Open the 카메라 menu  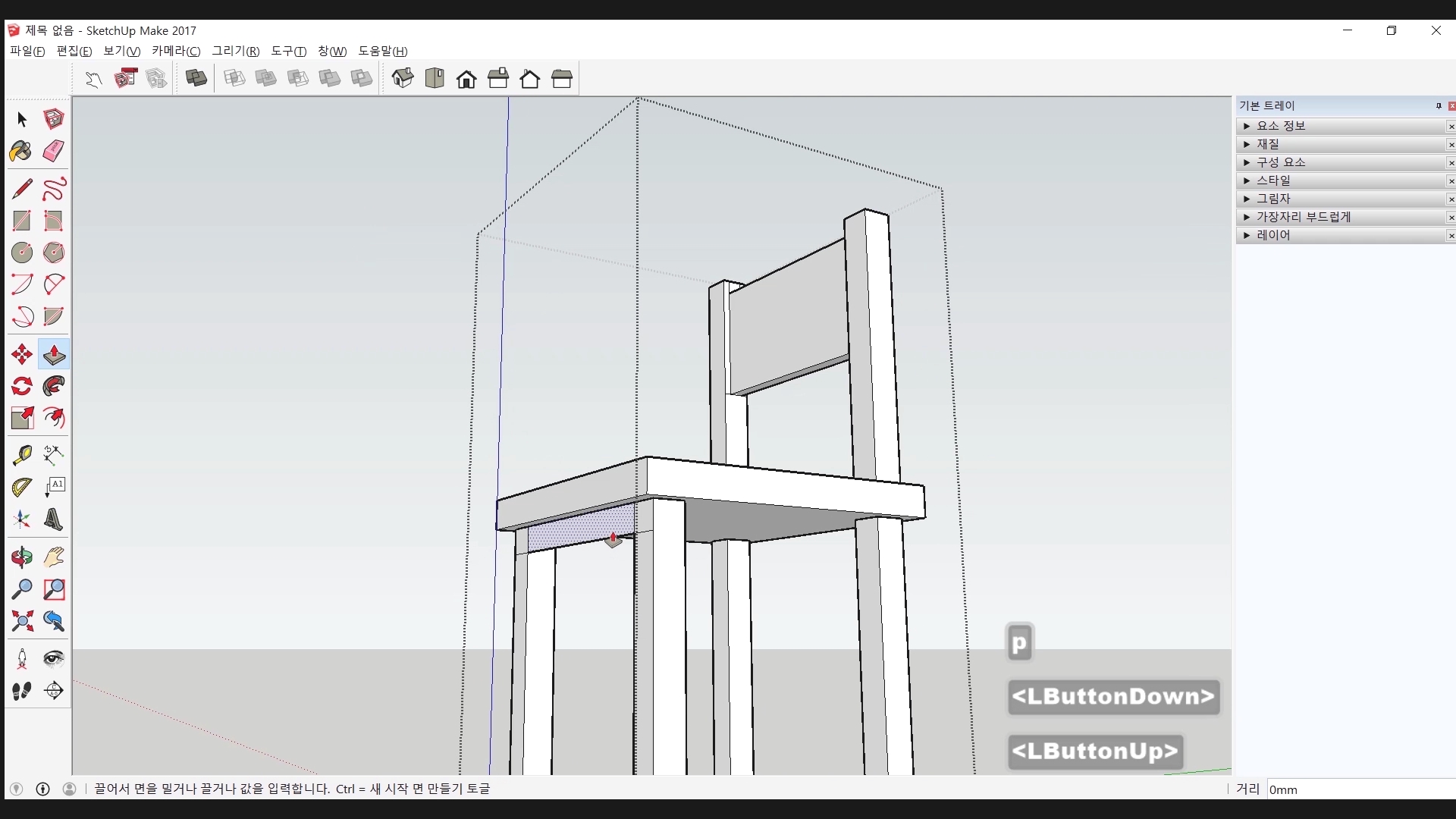[x=175, y=51]
